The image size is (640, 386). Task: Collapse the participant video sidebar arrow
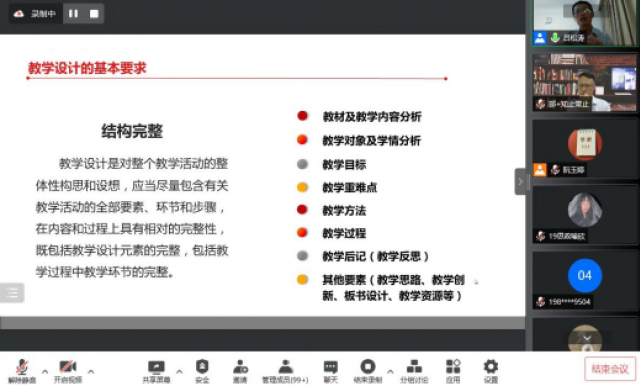click(x=520, y=182)
